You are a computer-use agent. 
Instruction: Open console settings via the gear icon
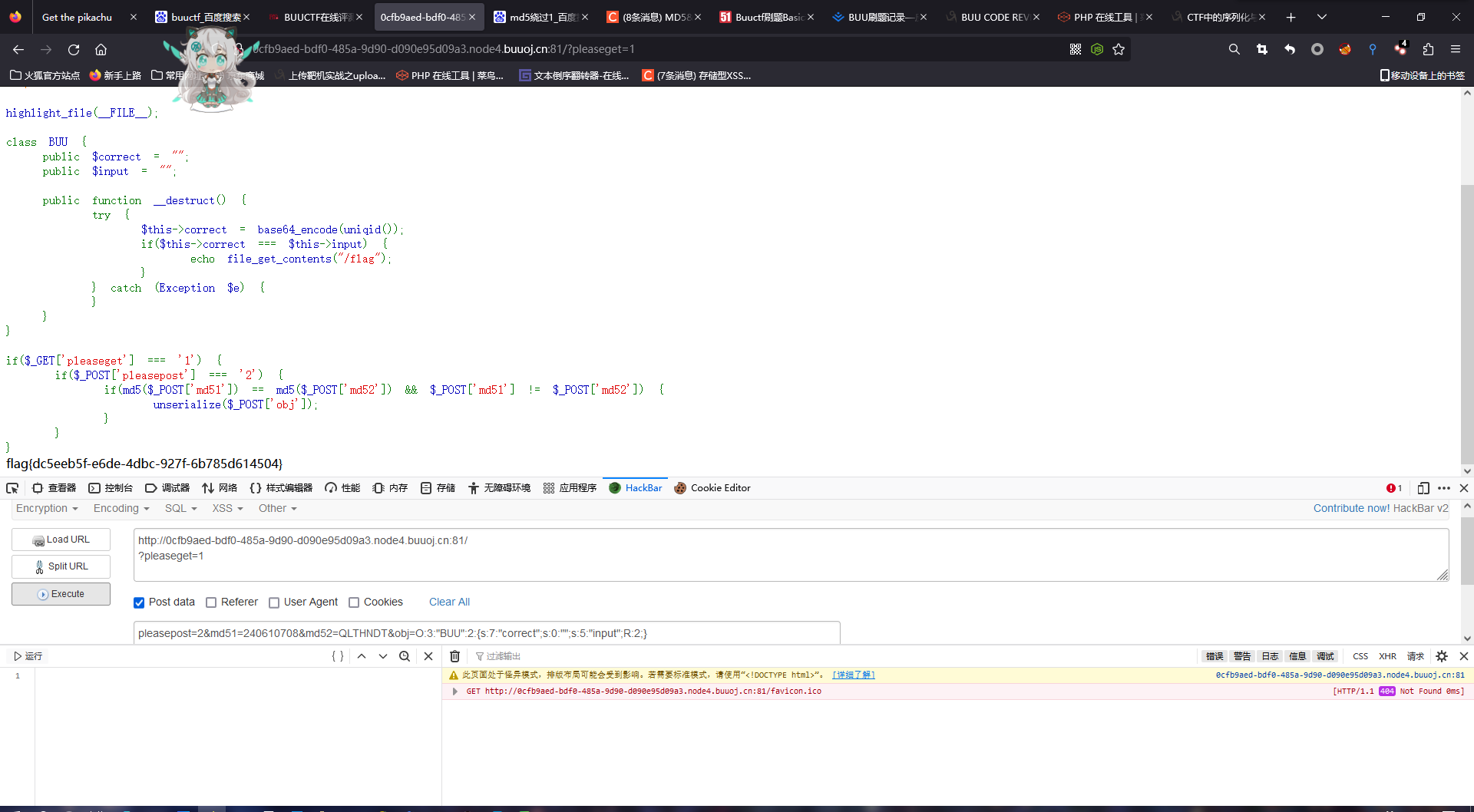[1442, 656]
